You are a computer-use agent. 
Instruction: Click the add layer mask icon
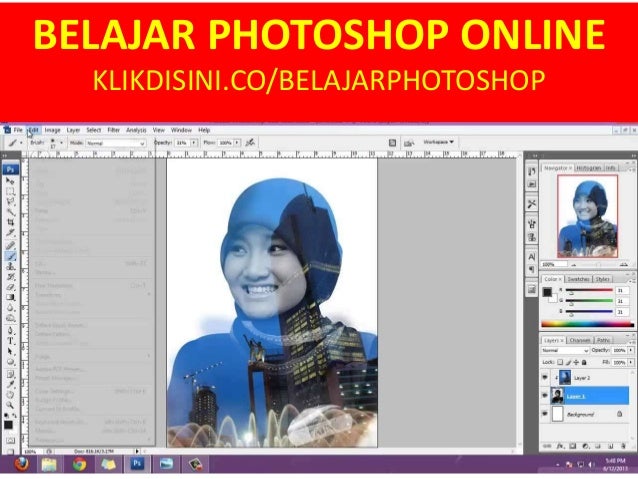coord(572,446)
